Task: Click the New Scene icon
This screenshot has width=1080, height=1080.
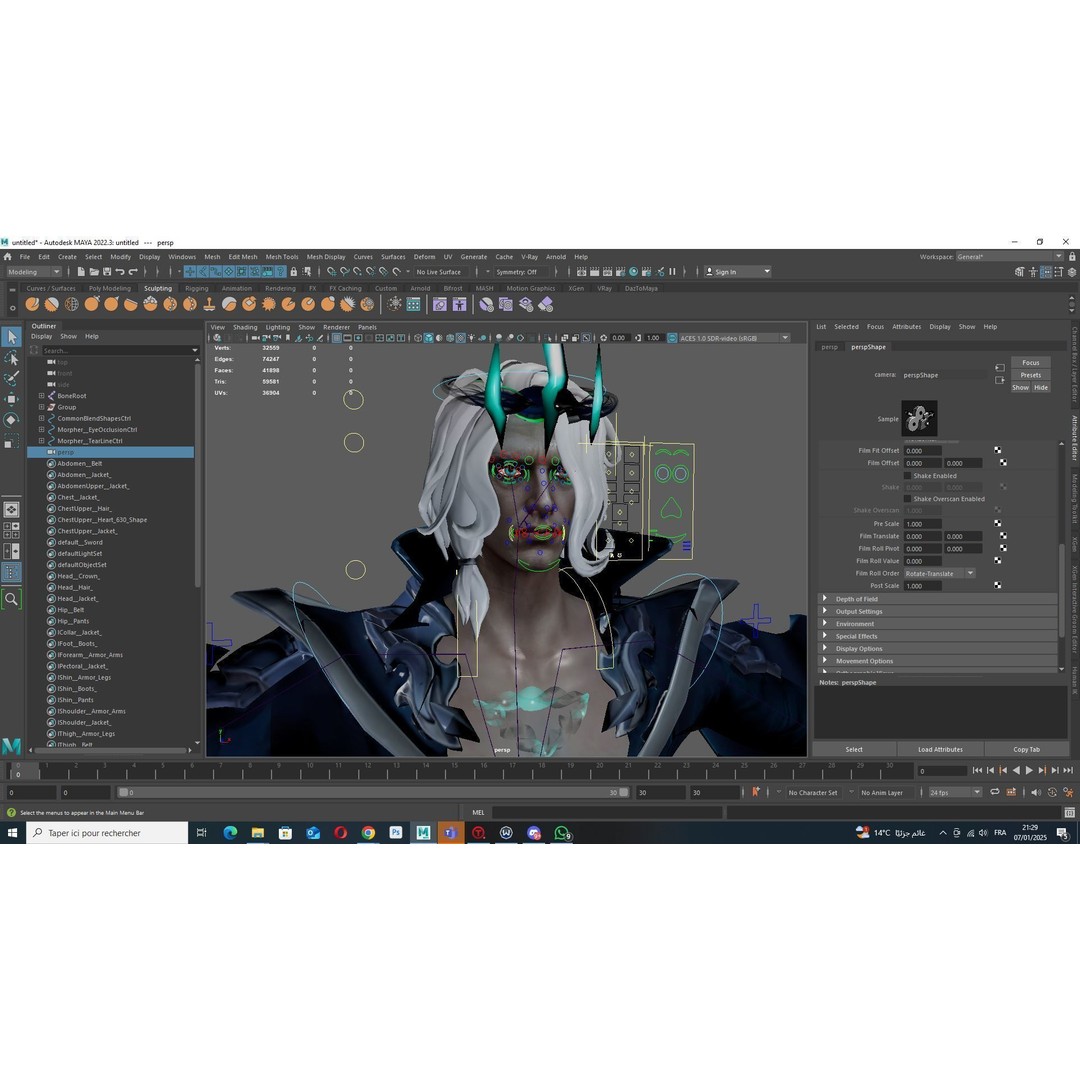Action: (x=81, y=271)
